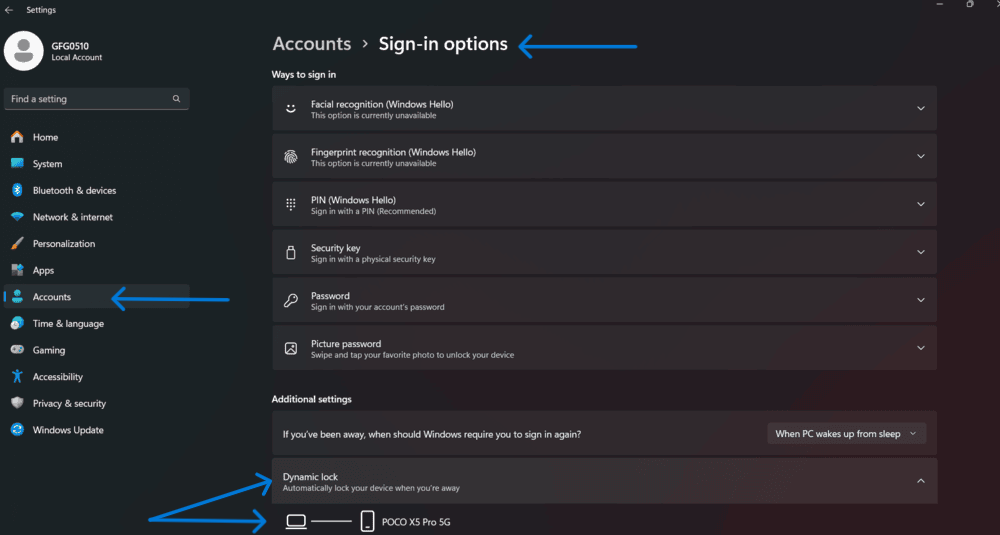Expand the PIN (Windows Hello) chevron
Screen dimensions: 1000x535
click(x=921, y=204)
